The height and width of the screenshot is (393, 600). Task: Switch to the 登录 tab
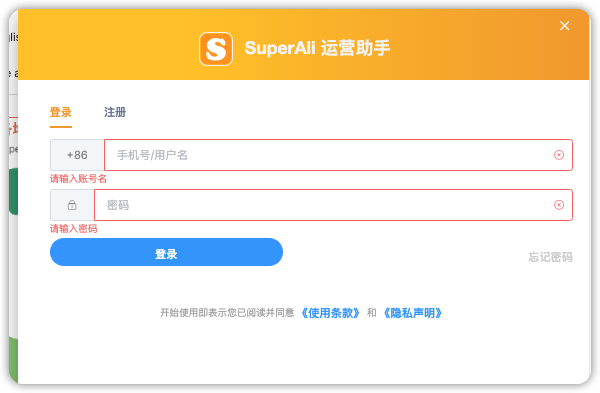(61, 113)
